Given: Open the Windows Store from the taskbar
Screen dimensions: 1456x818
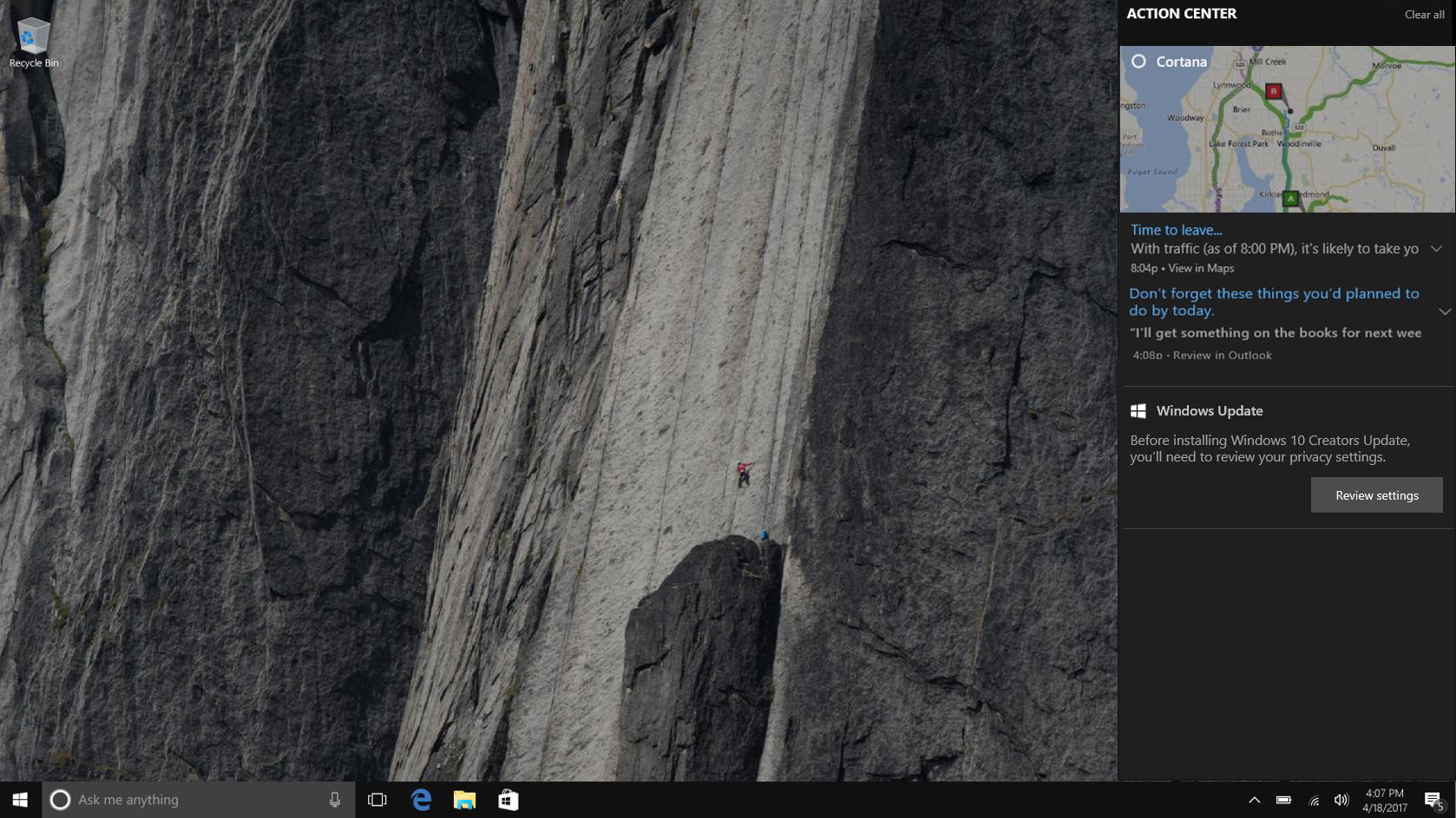Looking at the screenshot, I should tap(508, 800).
